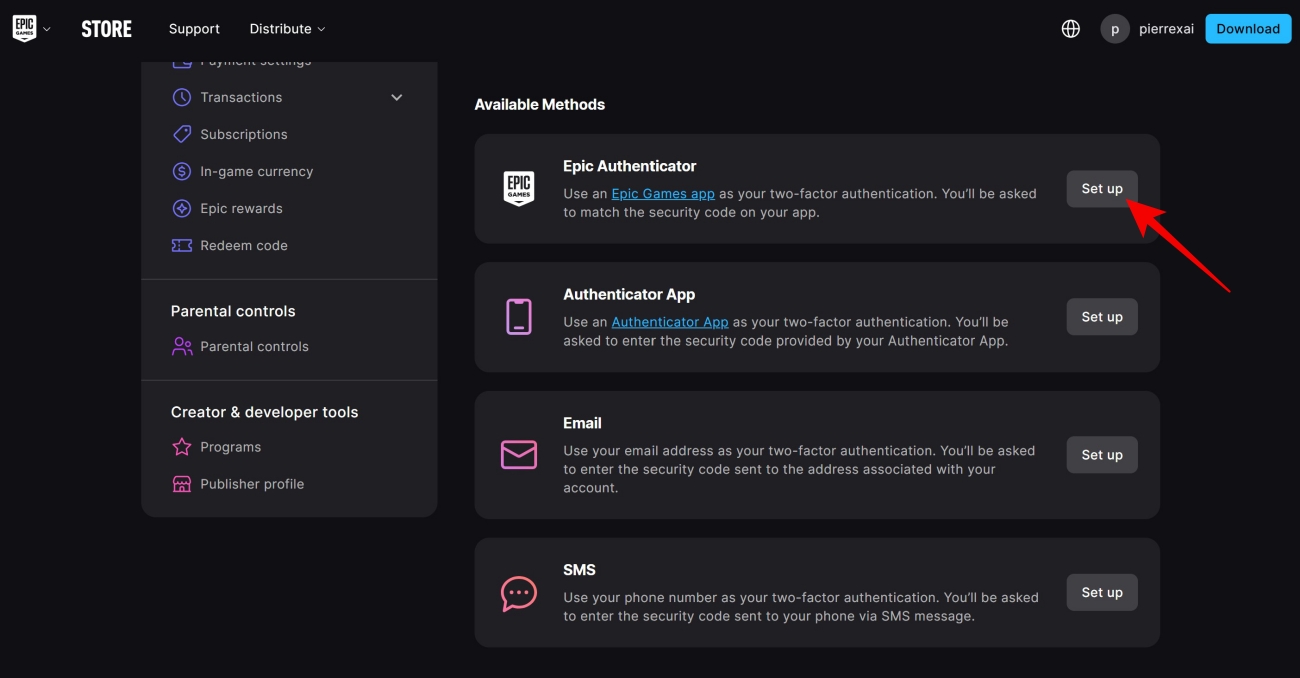
Task: Open Programs under Creator & developer tools
Action: 230,447
